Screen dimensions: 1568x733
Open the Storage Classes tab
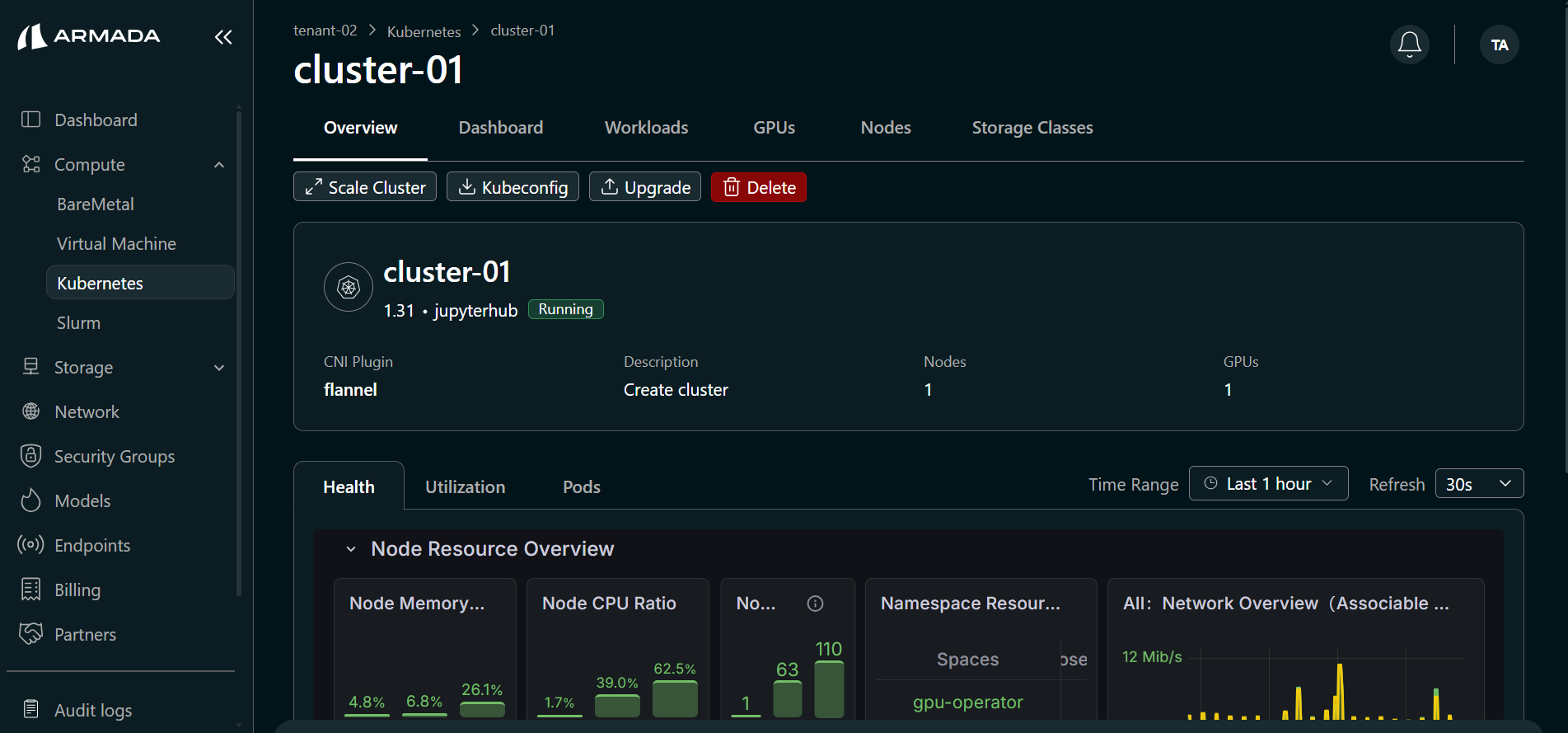pos(1032,128)
